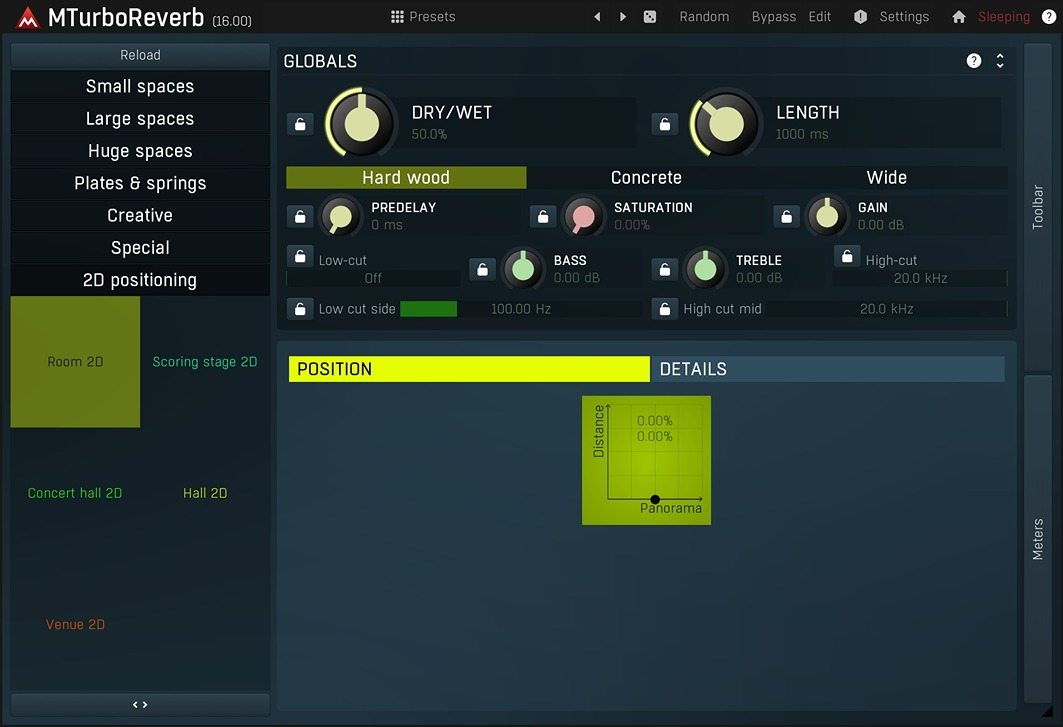Click the dice icon to randomize preset

[x=649, y=16]
